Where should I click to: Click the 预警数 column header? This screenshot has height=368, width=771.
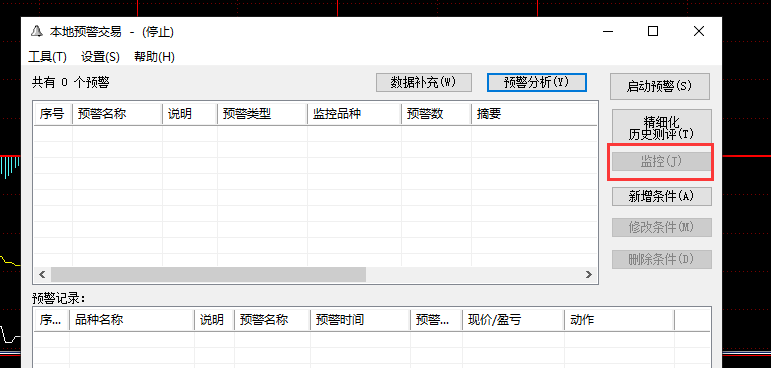tap(436, 114)
